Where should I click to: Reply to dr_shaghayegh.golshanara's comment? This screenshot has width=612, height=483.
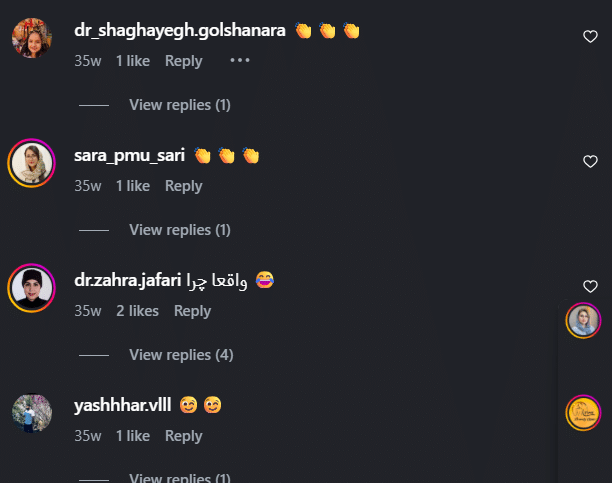pyautogui.click(x=183, y=61)
